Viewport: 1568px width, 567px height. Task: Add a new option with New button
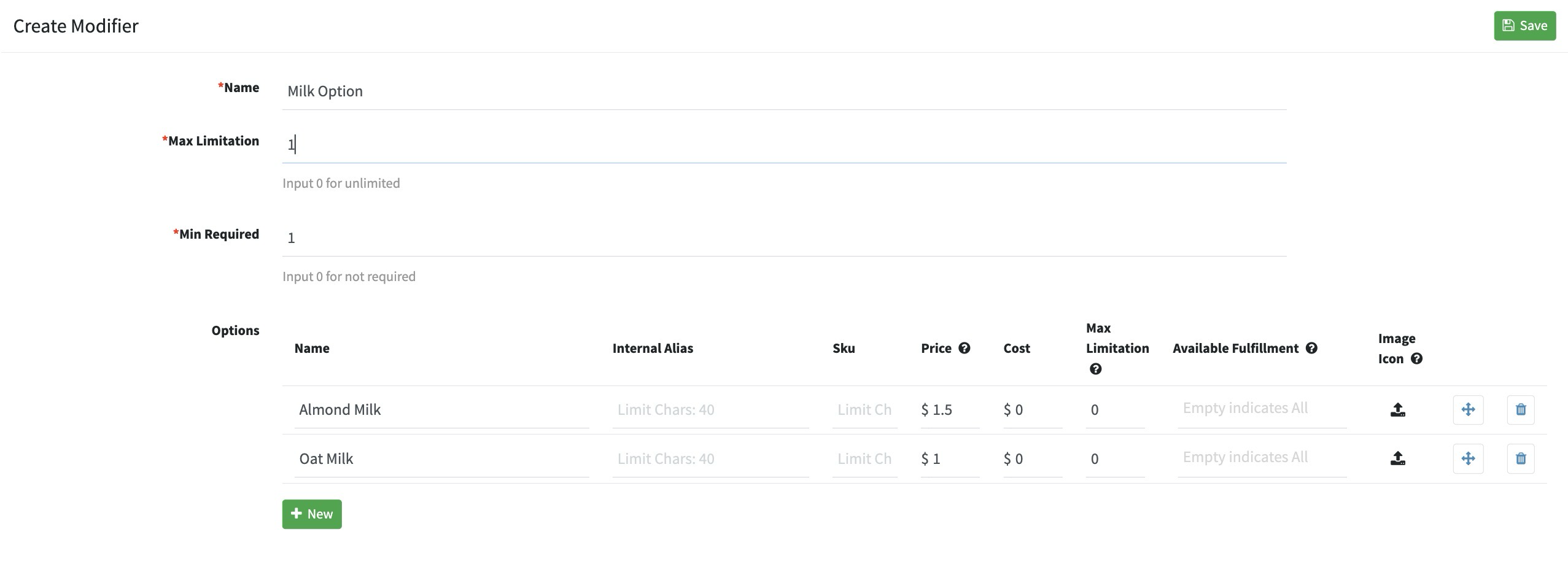click(x=312, y=514)
